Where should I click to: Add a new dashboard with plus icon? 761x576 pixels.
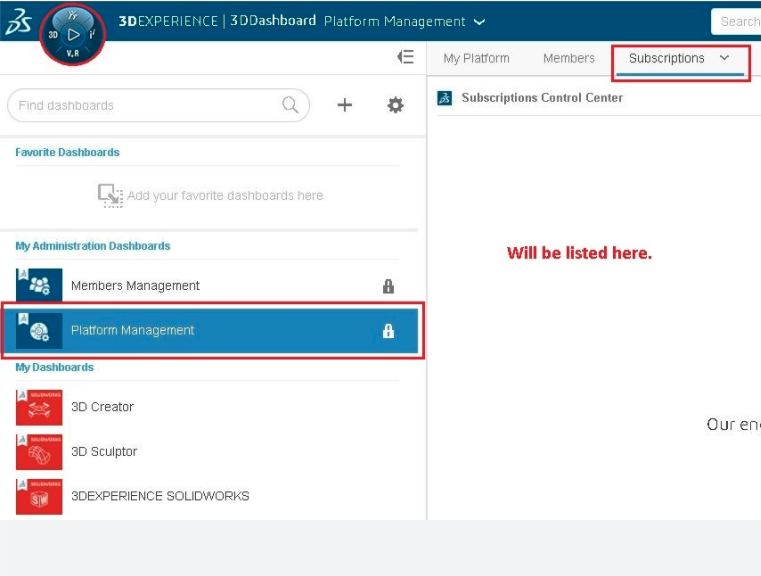point(345,105)
